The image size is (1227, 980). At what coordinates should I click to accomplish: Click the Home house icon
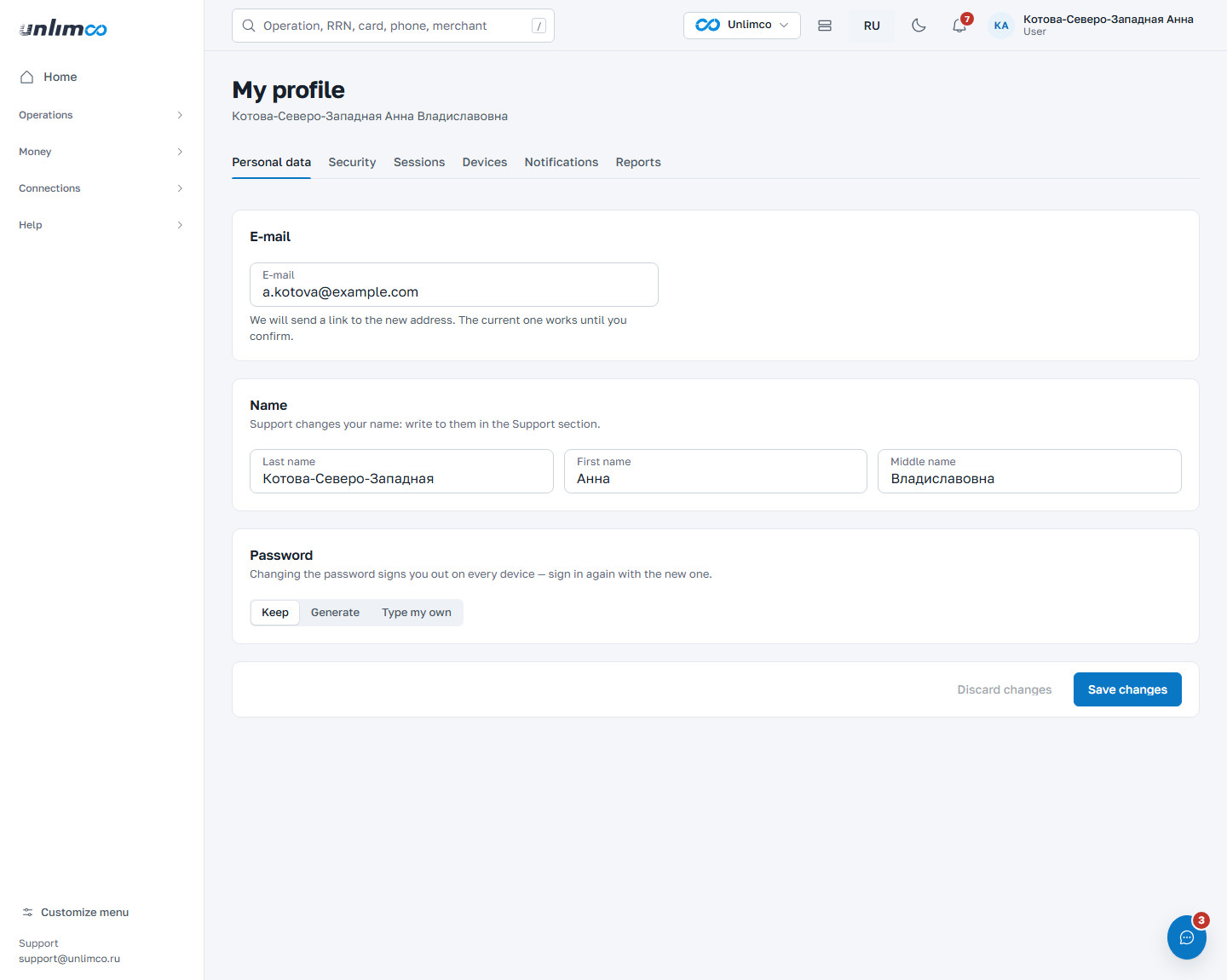tap(26, 77)
